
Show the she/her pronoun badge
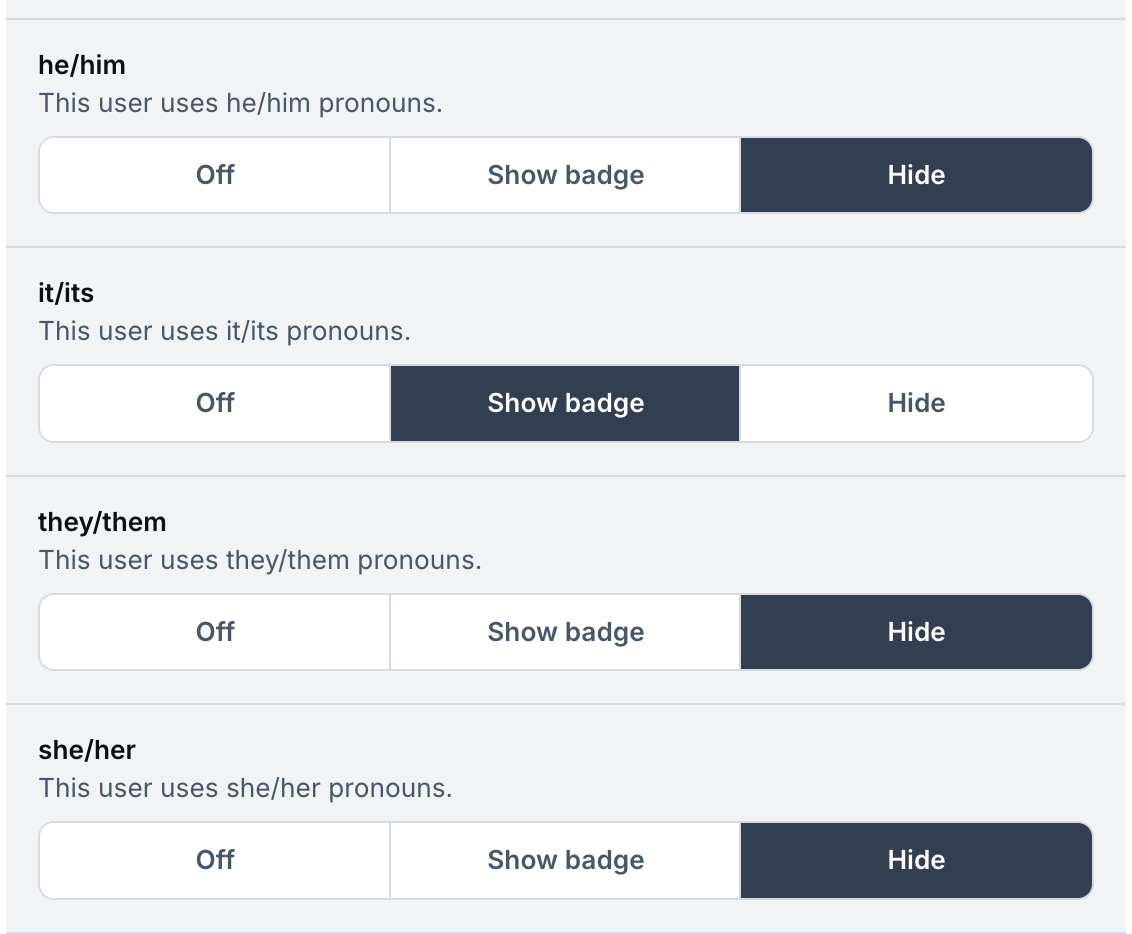(565, 860)
